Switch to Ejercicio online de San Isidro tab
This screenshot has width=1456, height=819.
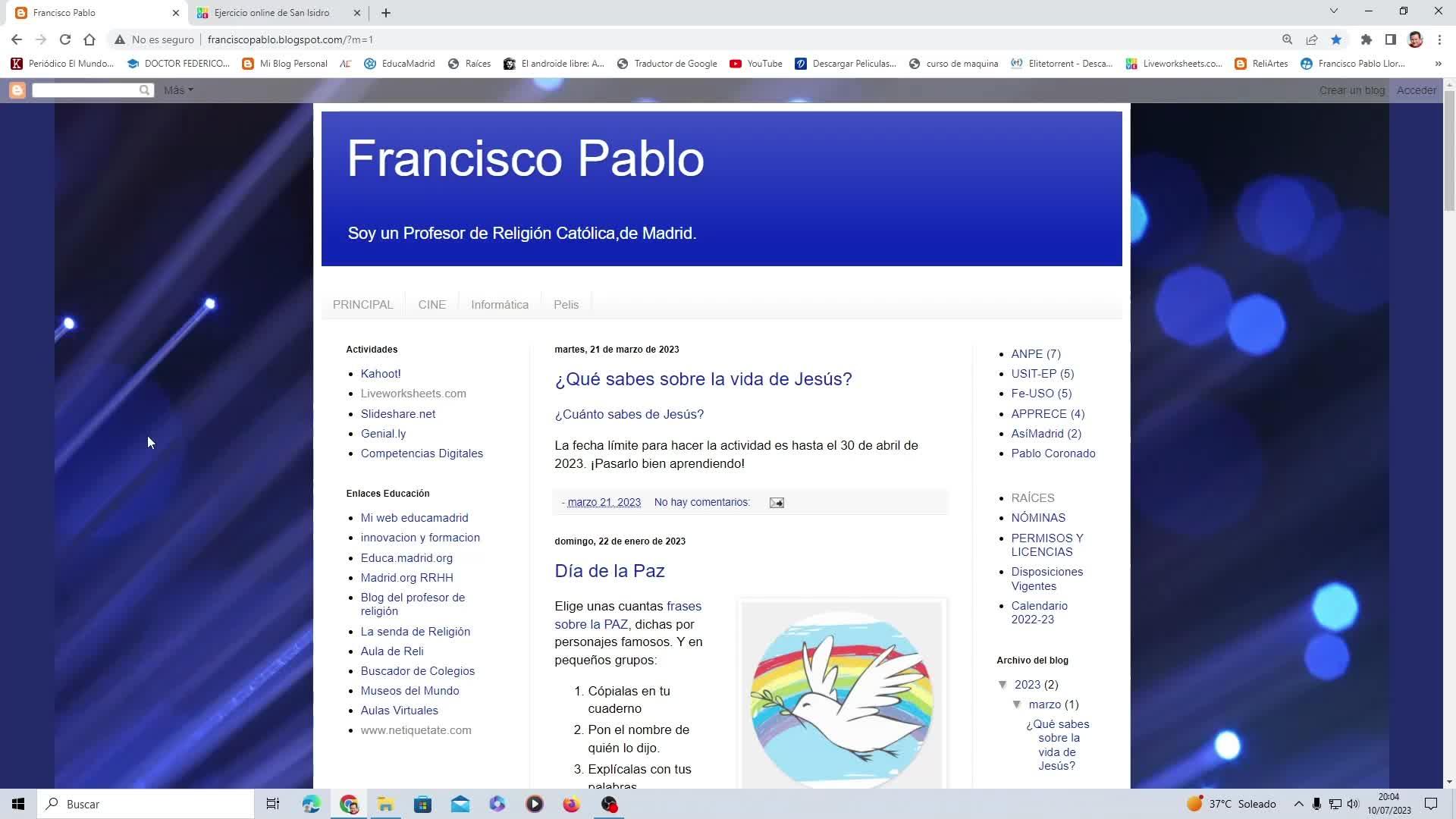[x=271, y=13]
